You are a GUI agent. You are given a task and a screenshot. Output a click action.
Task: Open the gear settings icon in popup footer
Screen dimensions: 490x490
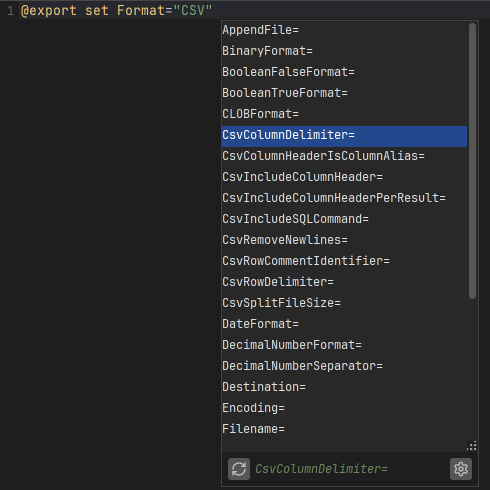(461, 469)
